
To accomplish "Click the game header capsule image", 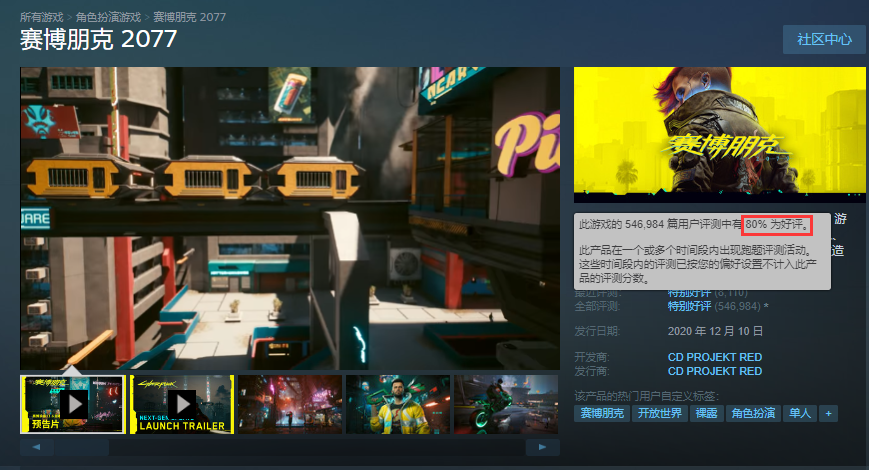I will coord(719,135).
